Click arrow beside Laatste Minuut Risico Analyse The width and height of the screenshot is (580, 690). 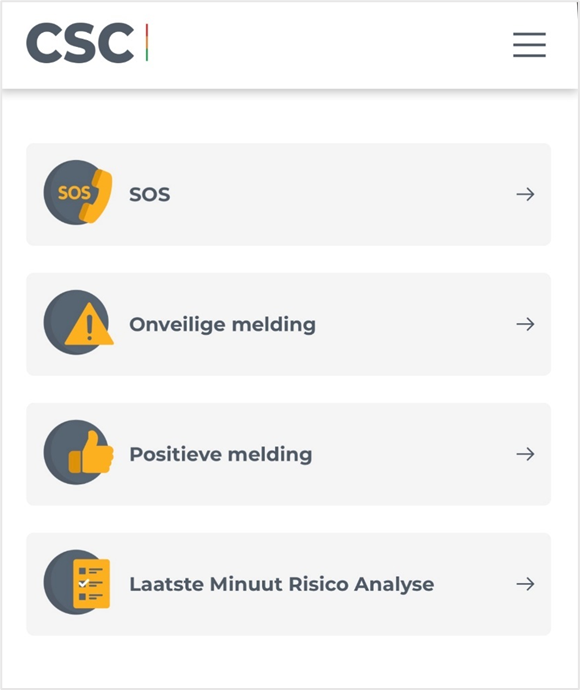[x=525, y=584]
